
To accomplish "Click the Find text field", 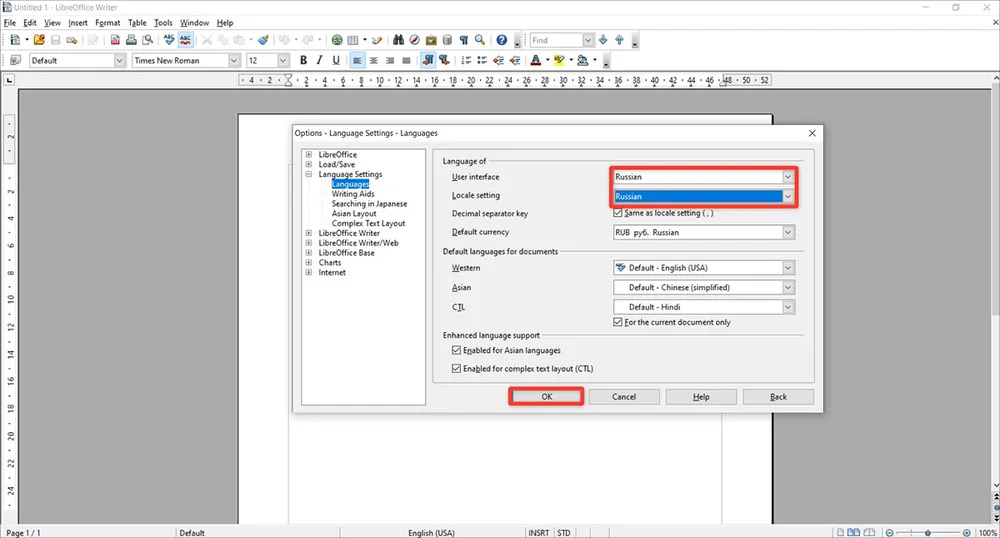I will (x=556, y=40).
